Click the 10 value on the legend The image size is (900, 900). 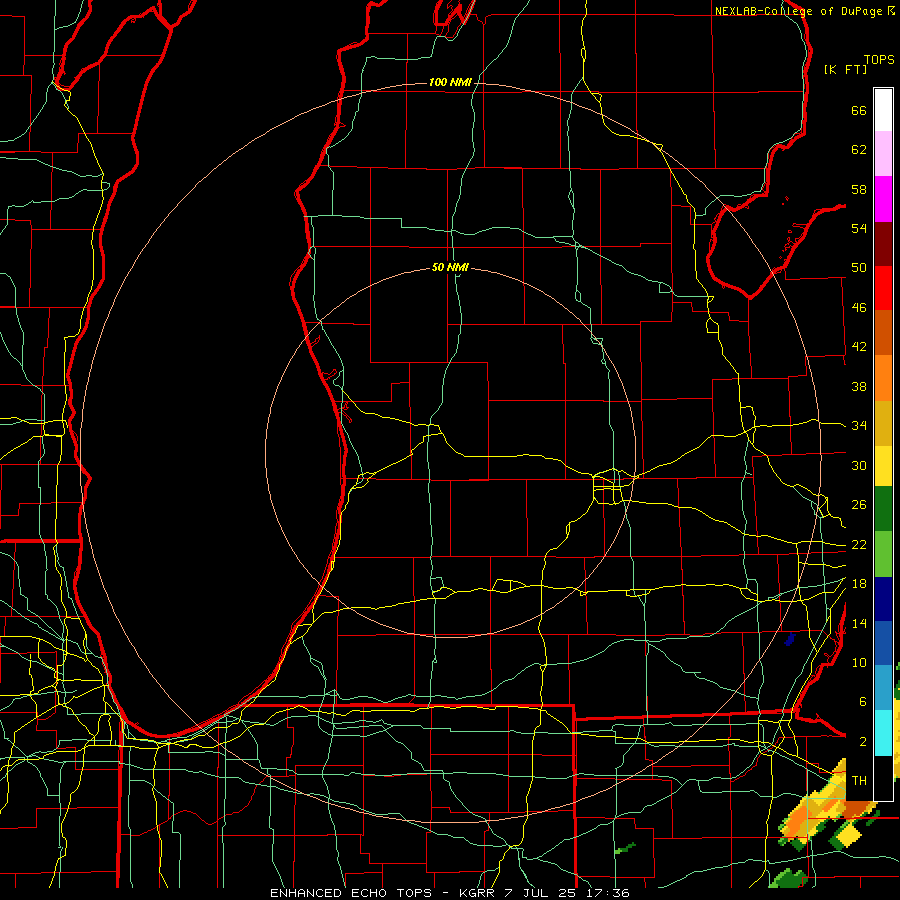tap(859, 663)
